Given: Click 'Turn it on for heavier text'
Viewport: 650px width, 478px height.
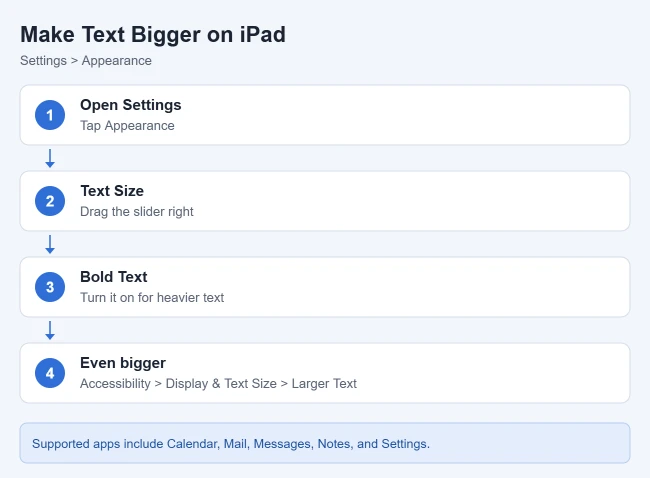Looking at the screenshot, I should (152, 297).
